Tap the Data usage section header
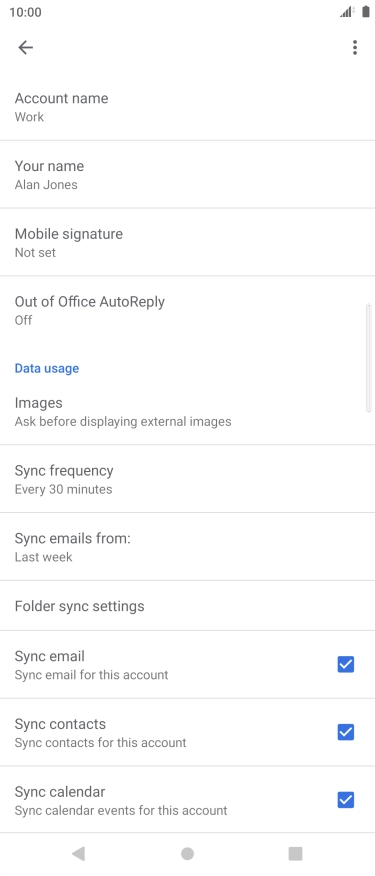The image size is (375, 876). coord(47,368)
